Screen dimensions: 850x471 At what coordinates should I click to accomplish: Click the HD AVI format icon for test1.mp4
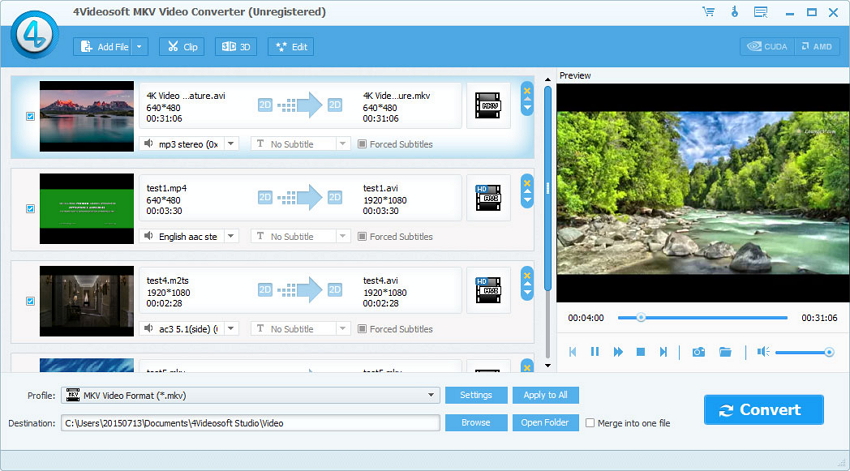click(488, 198)
